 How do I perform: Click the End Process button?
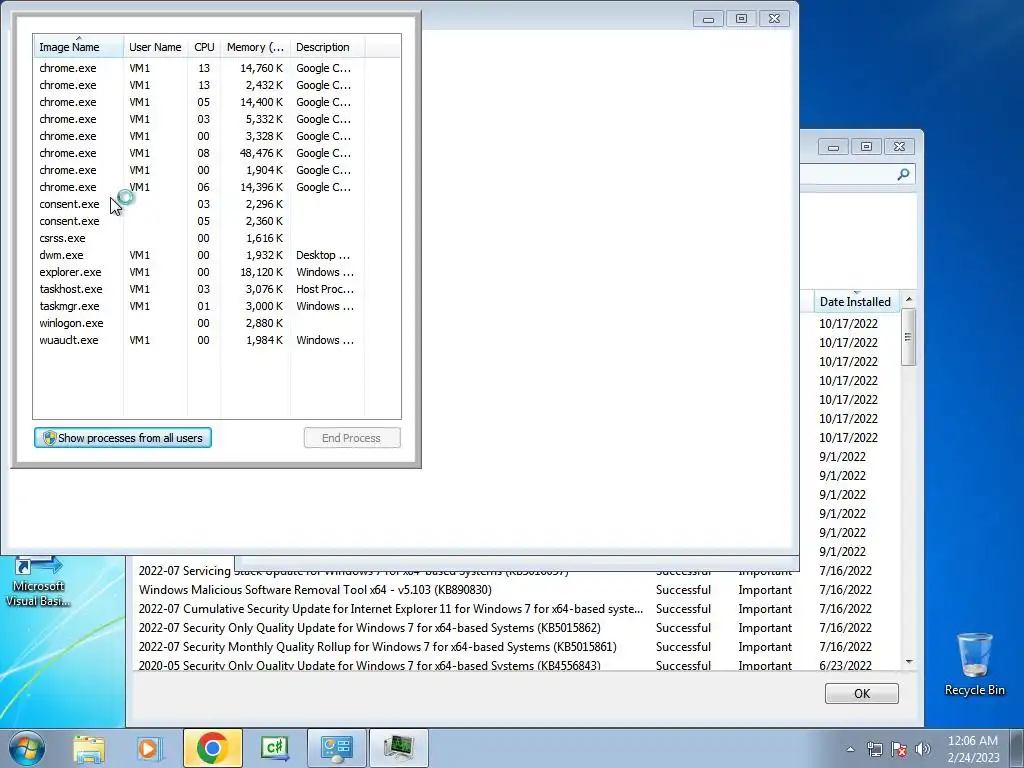(352, 438)
